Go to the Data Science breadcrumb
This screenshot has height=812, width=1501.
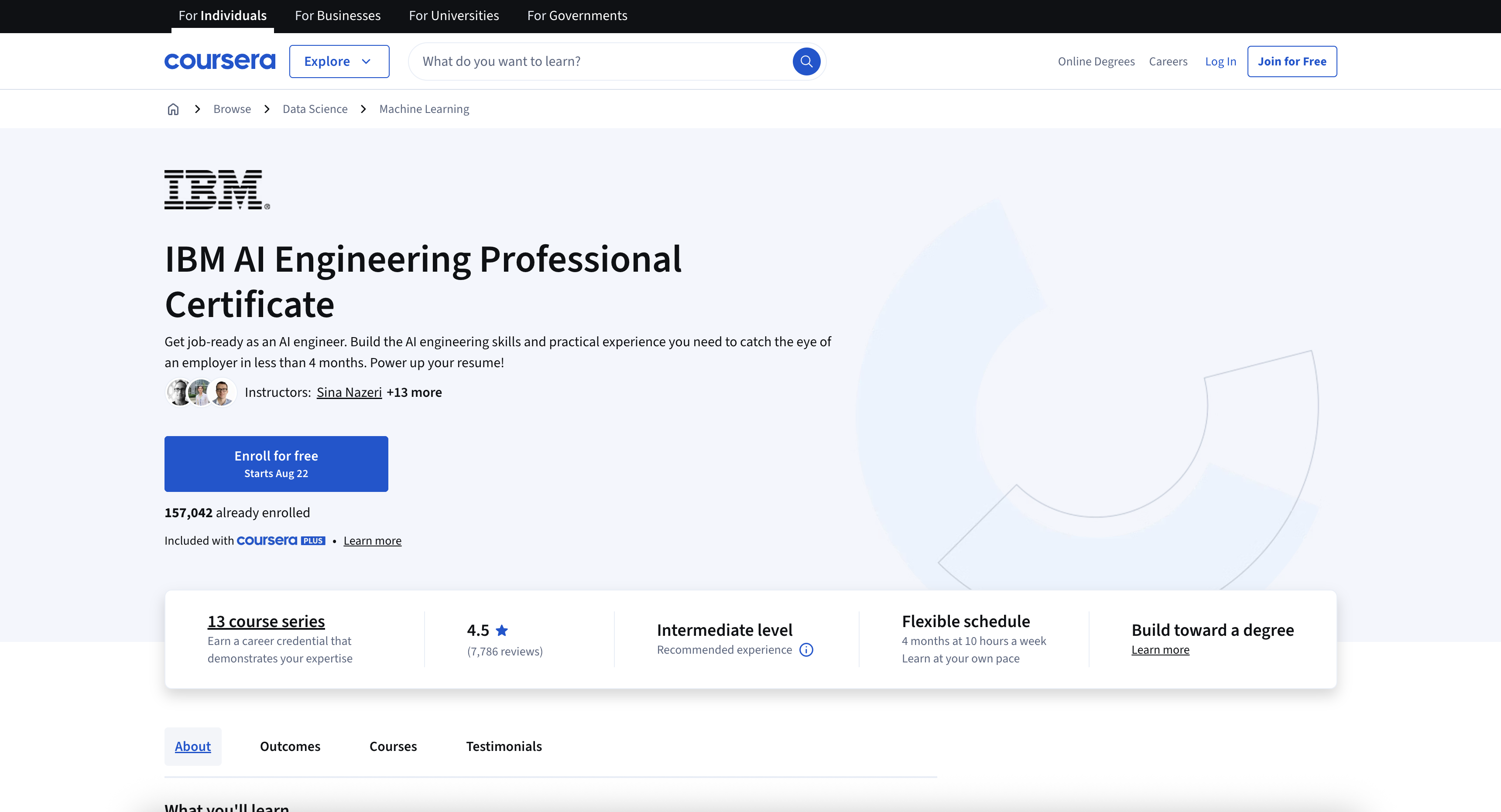pyautogui.click(x=315, y=109)
